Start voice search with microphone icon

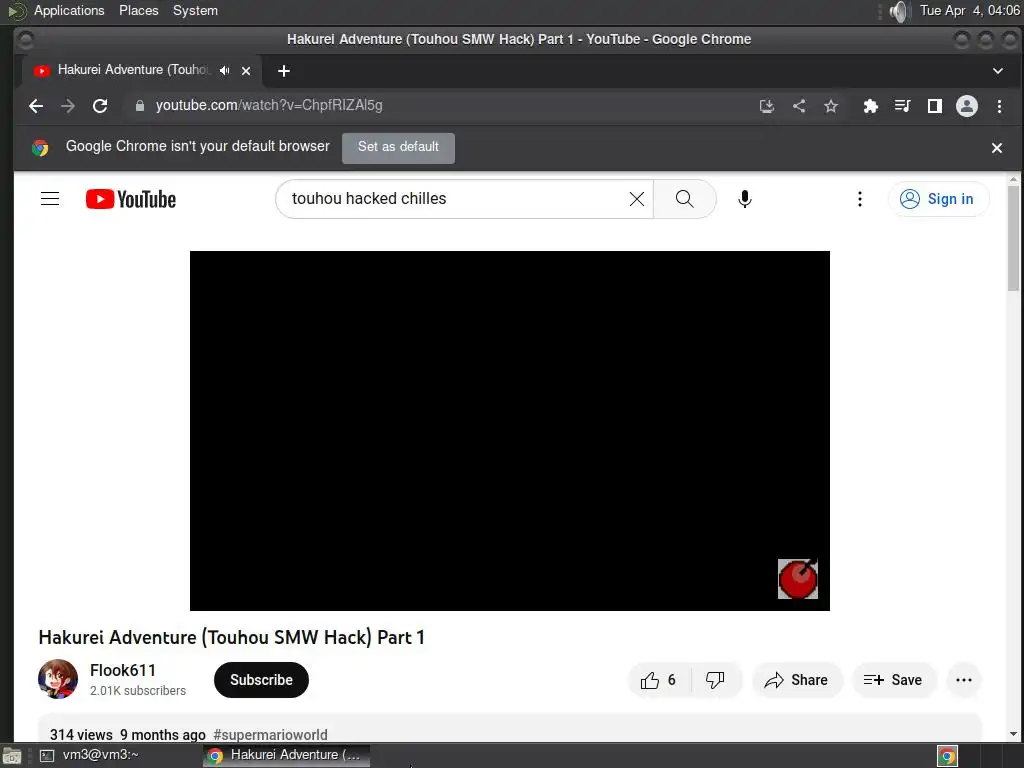(x=744, y=199)
